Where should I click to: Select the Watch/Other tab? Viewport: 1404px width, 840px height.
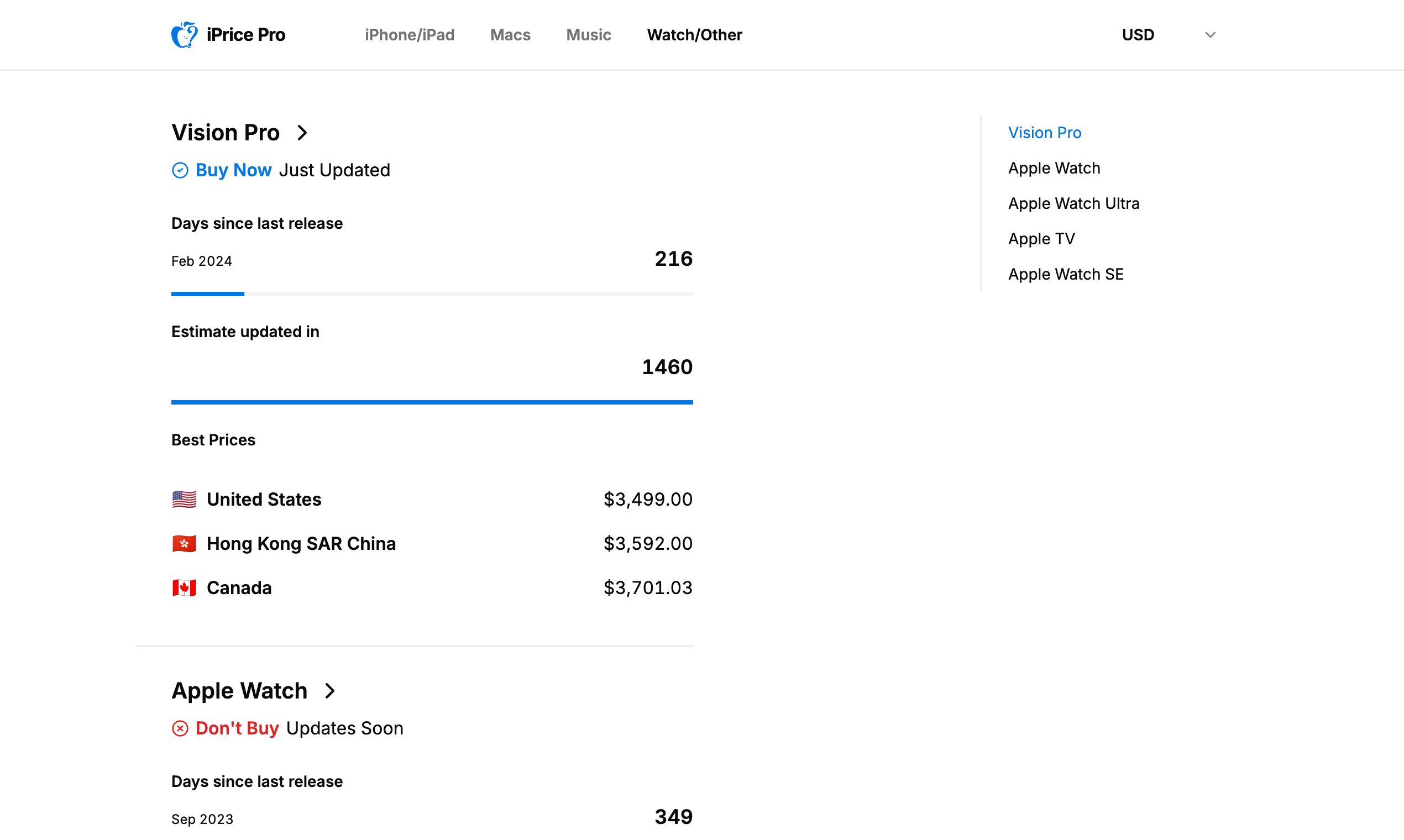pyautogui.click(x=694, y=35)
